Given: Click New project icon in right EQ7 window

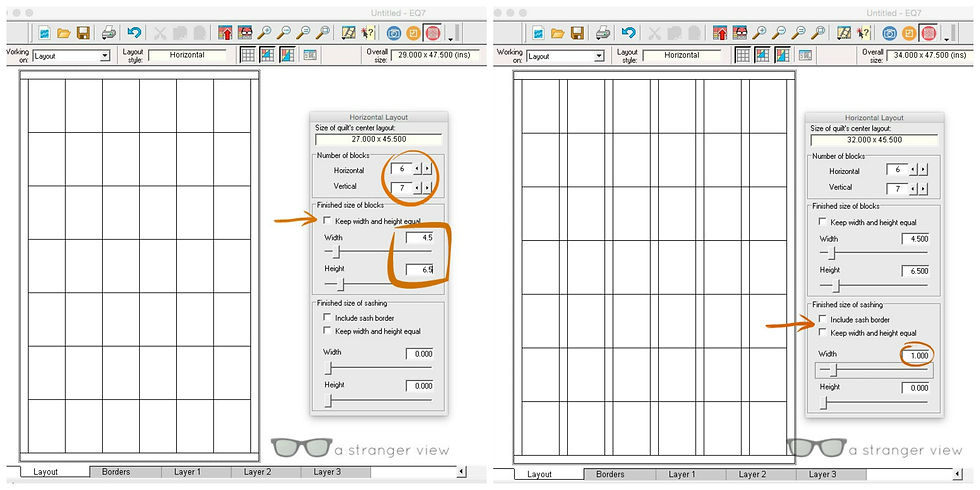Looking at the screenshot, I should [538, 32].
